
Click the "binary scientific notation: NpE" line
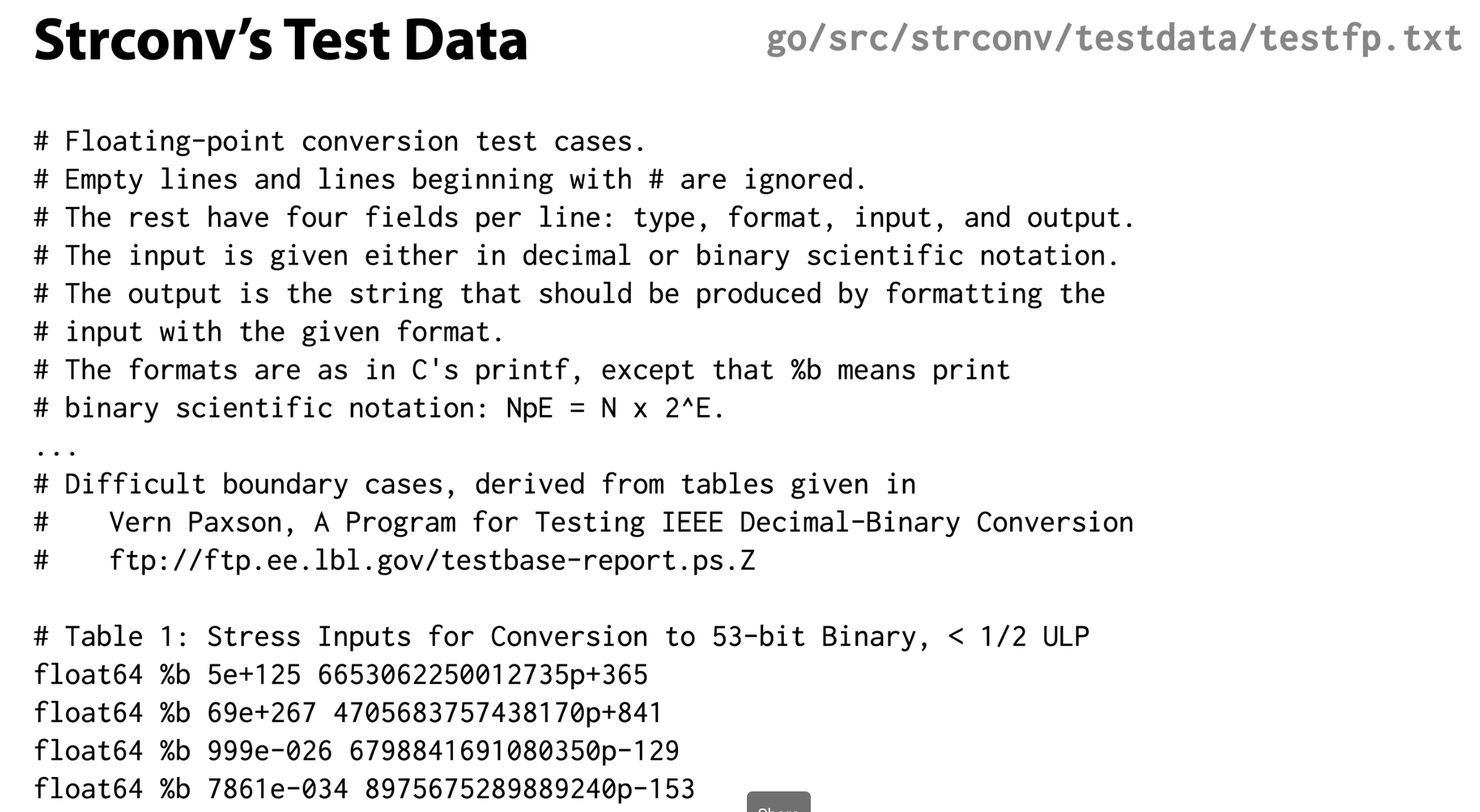pos(379,409)
